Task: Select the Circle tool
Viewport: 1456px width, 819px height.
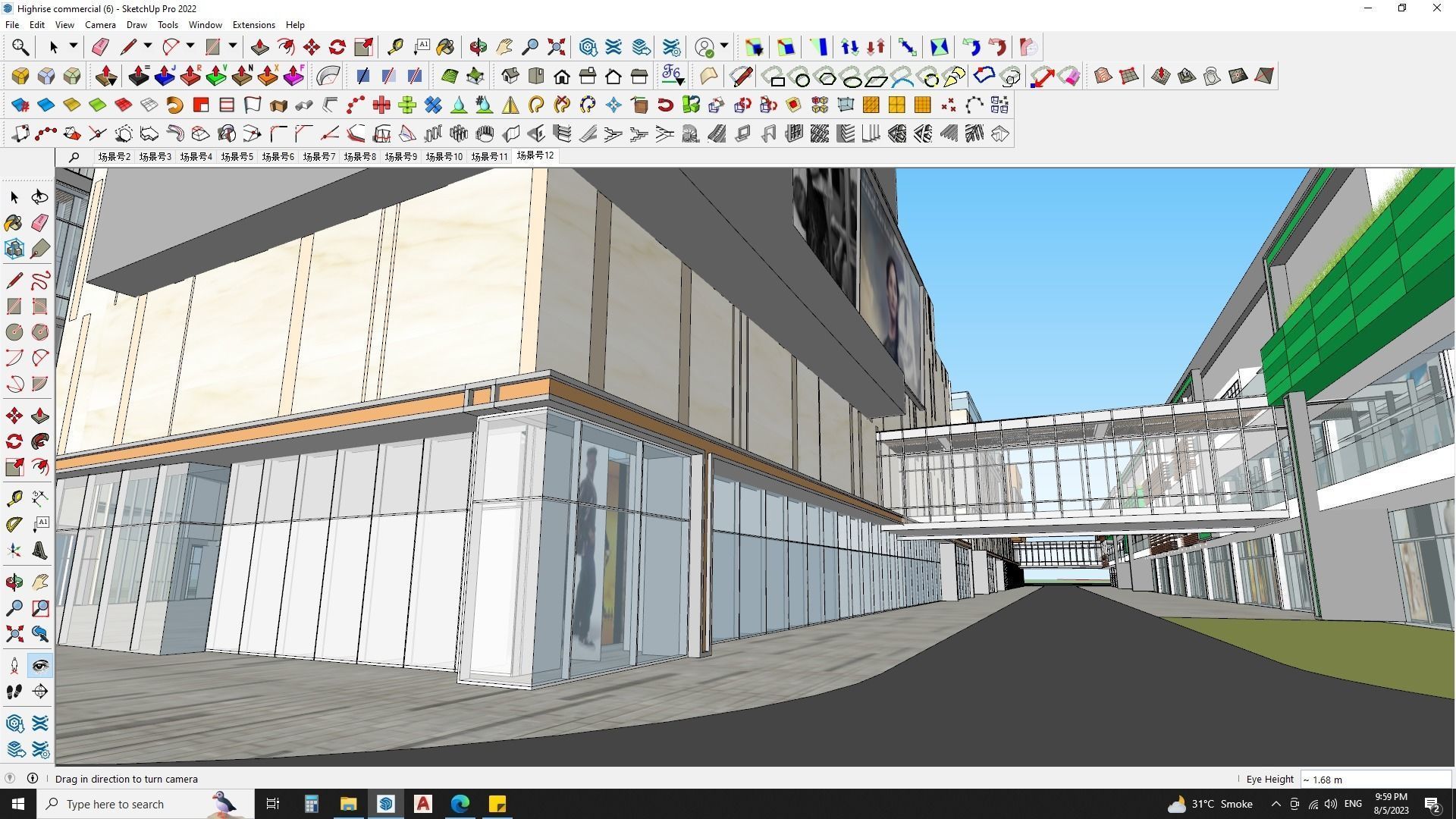Action: pos(14,332)
